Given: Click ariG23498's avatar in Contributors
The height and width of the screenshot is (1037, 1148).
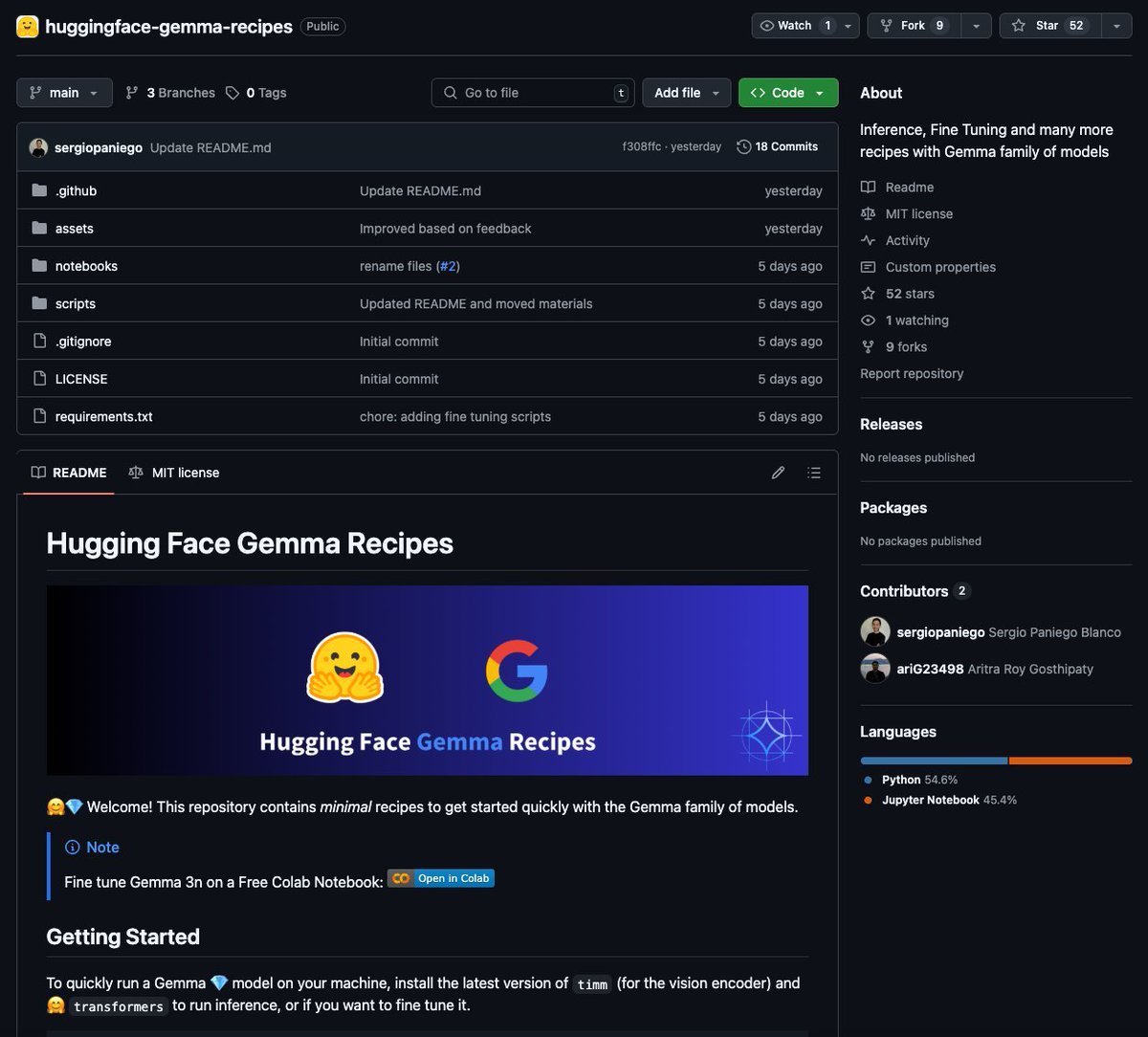Looking at the screenshot, I should pyautogui.click(x=875, y=668).
